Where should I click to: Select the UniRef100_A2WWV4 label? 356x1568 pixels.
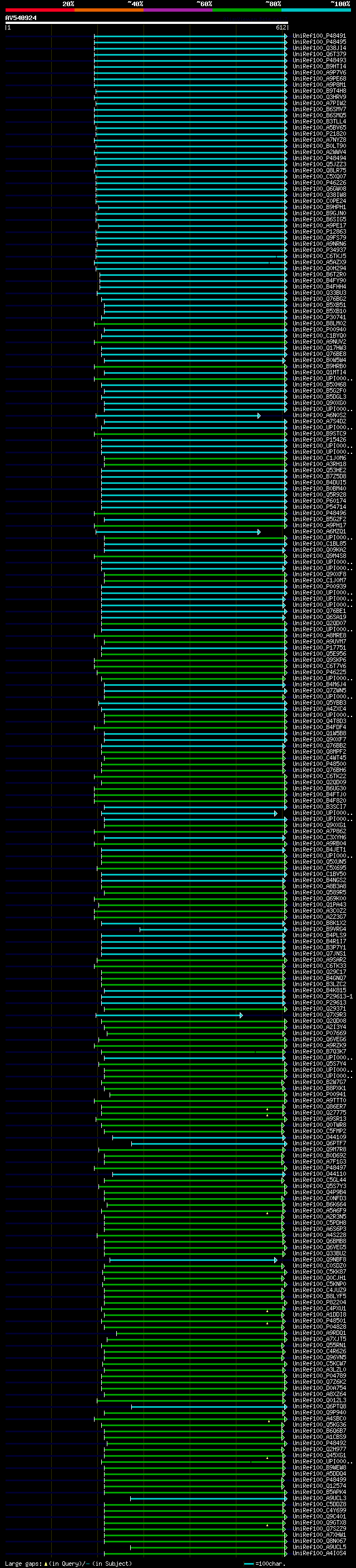(319, 153)
